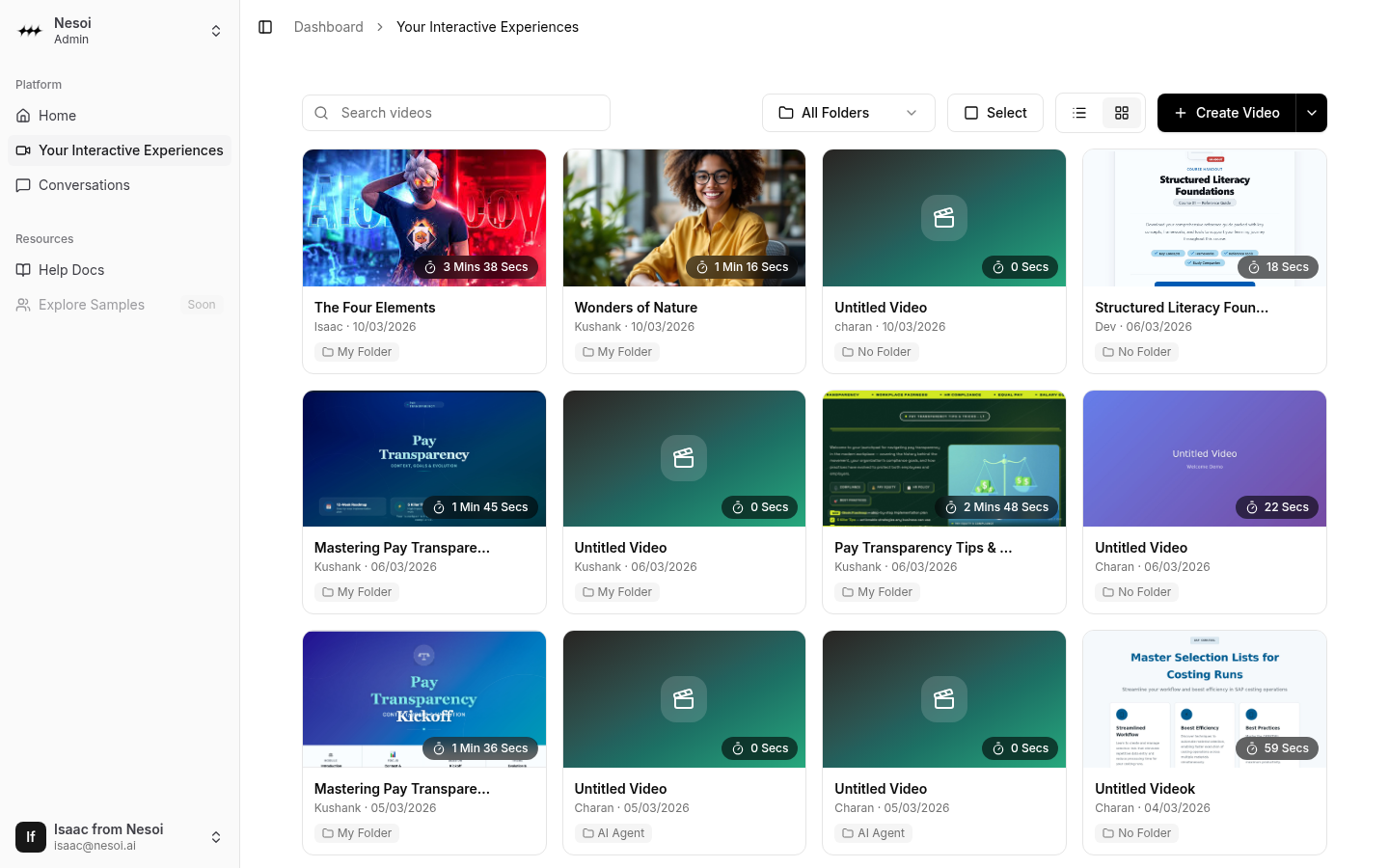Expand Create Video dropdown arrow
Image resolution: width=1389 pixels, height=868 pixels.
click(x=1311, y=113)
